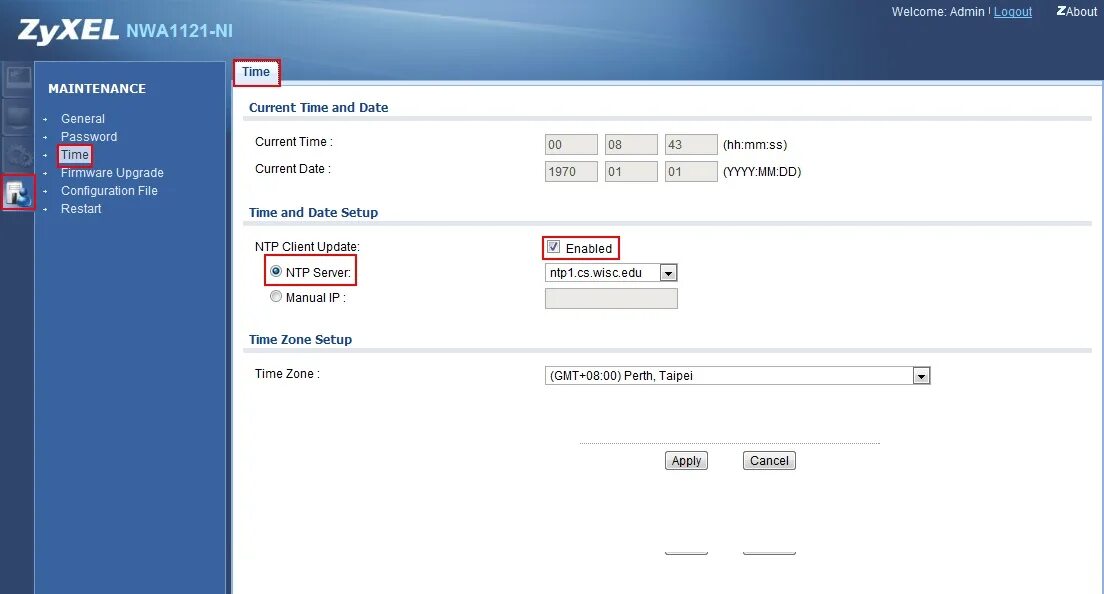This screenshot has width=1104, height=594.
Task: Click the NWA1121-NI model name
Action: coord(179,31)
